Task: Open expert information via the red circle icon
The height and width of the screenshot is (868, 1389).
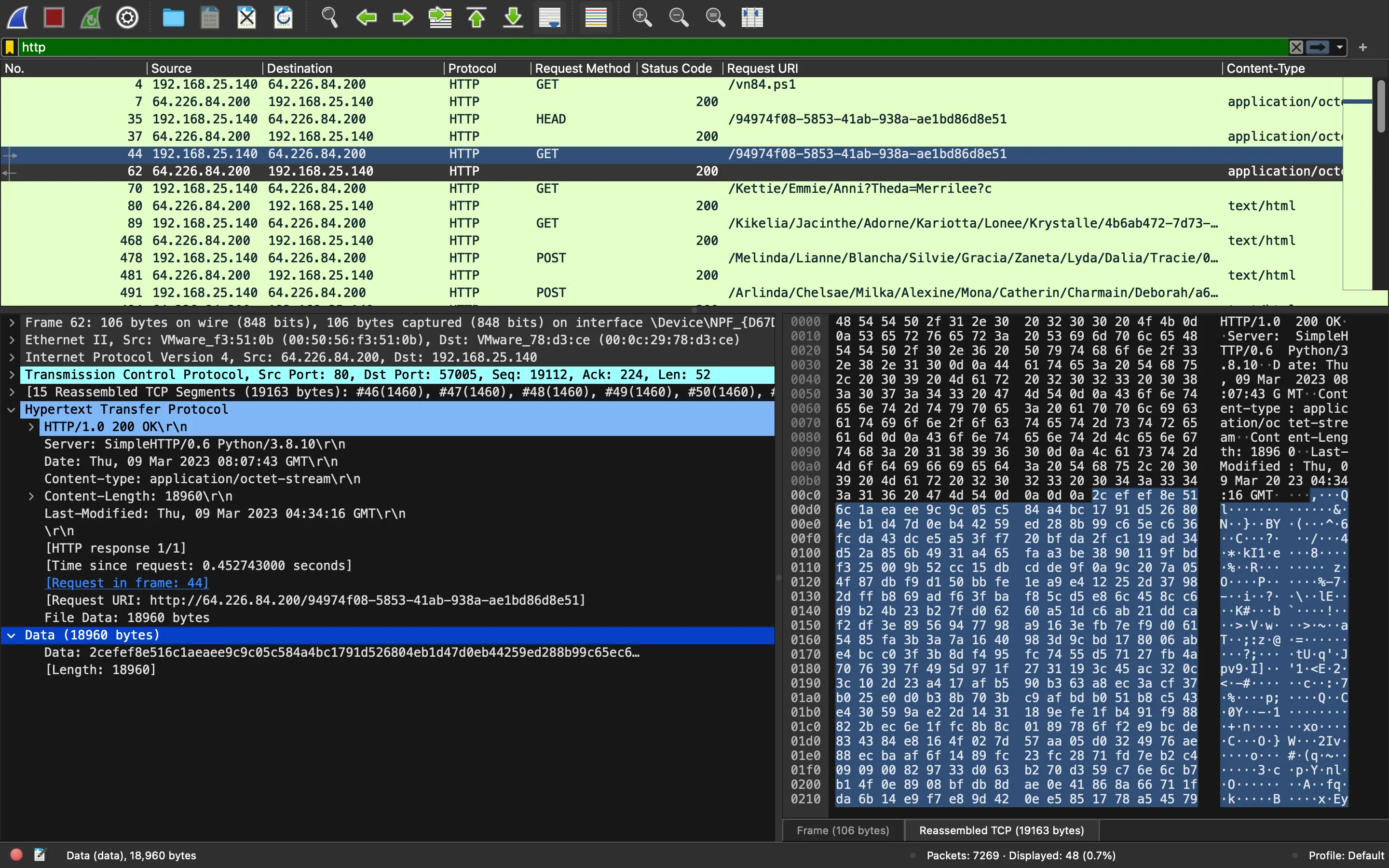Action: click(x=16, y=855)
